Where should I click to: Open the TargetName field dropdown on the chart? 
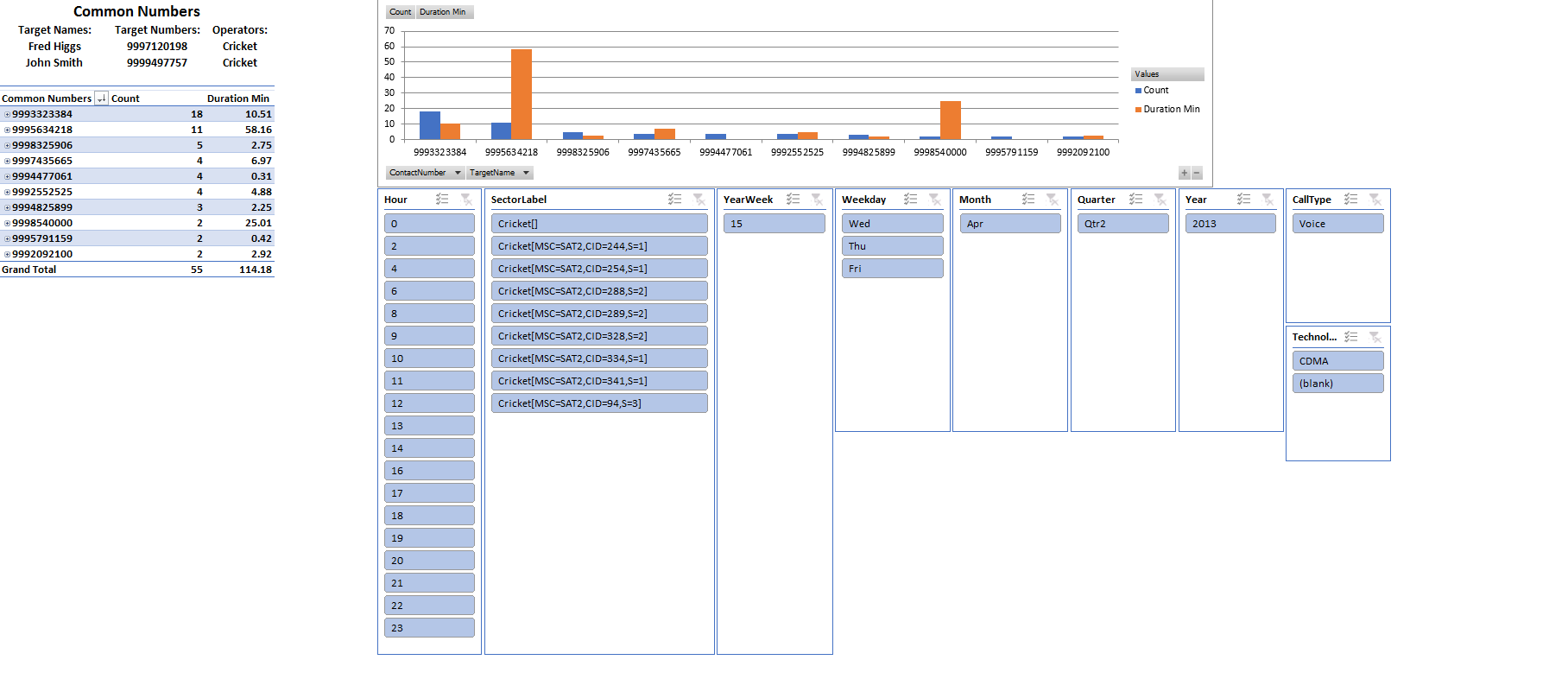click(x=526, y=173)
